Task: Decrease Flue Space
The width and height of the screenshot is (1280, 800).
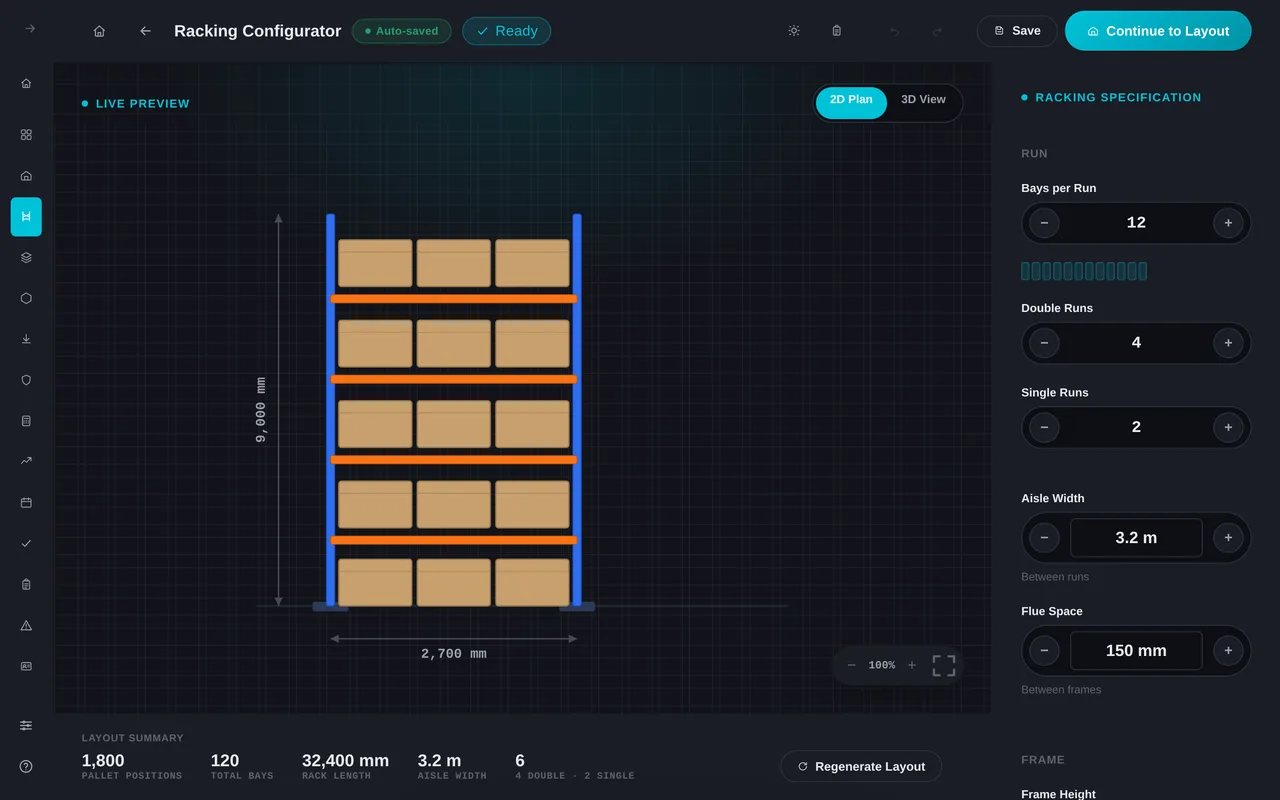Action: point(1044,651)
